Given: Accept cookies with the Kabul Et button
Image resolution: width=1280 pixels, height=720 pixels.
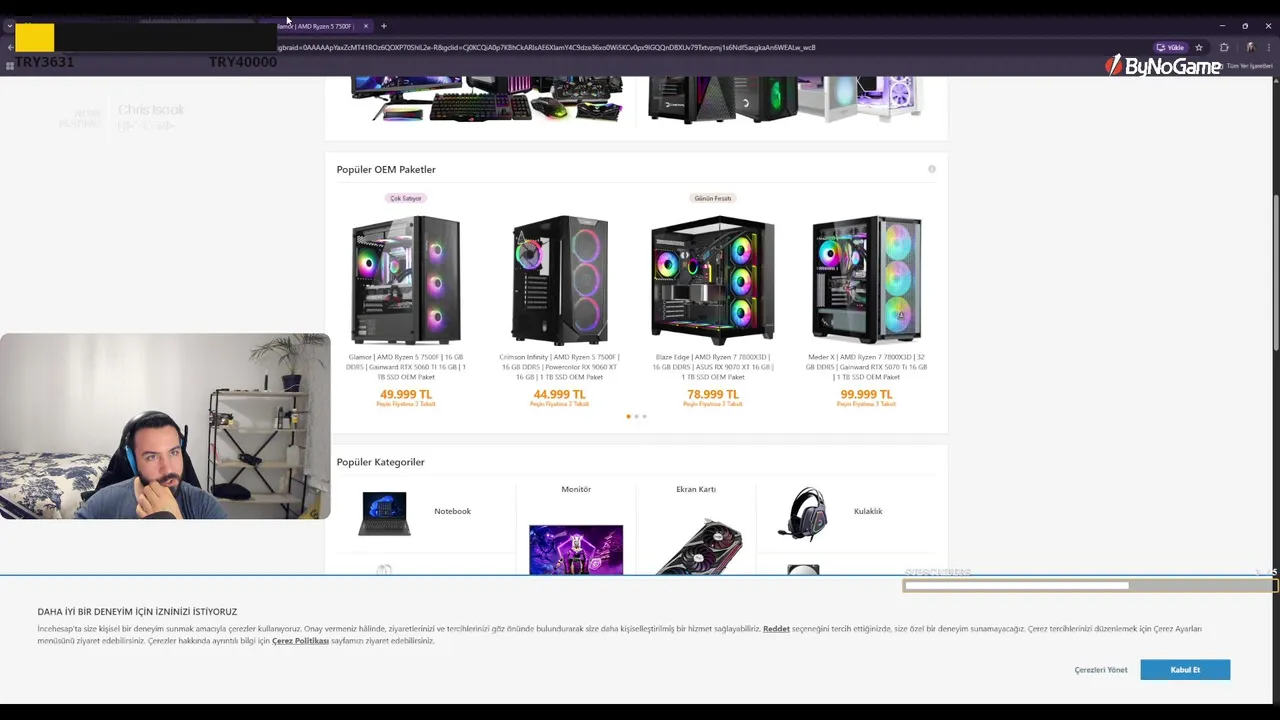Looking at the screenshot, I should click(1185, 669).
